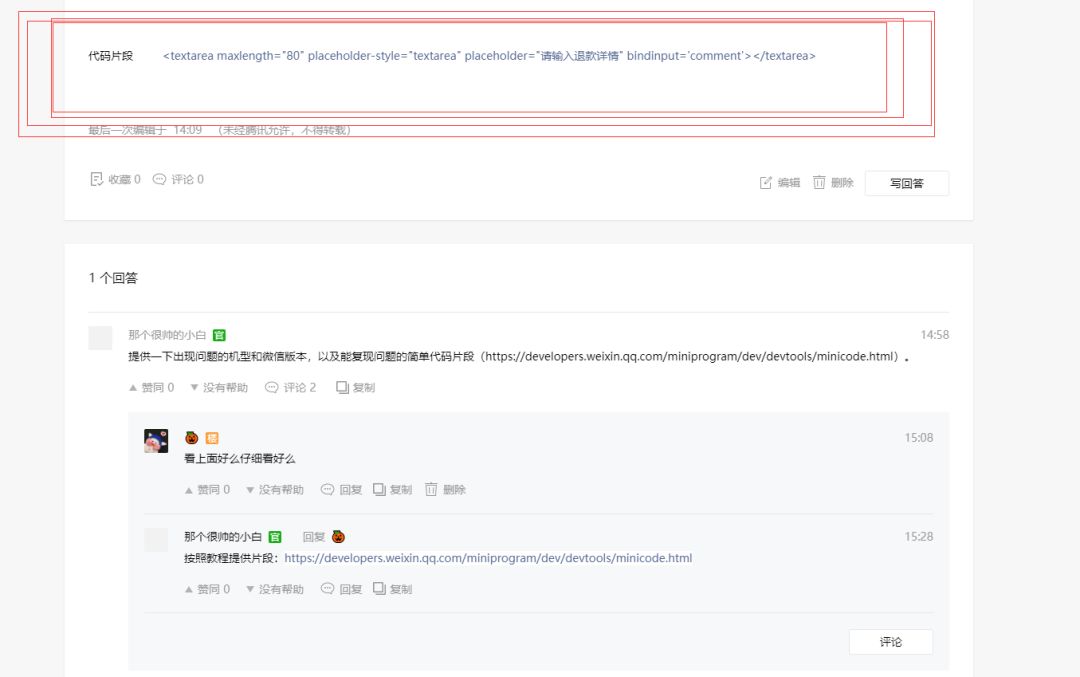Upvote the 15:28 comment with 赞同 0
1080x677 pixels.
(207, 589)
